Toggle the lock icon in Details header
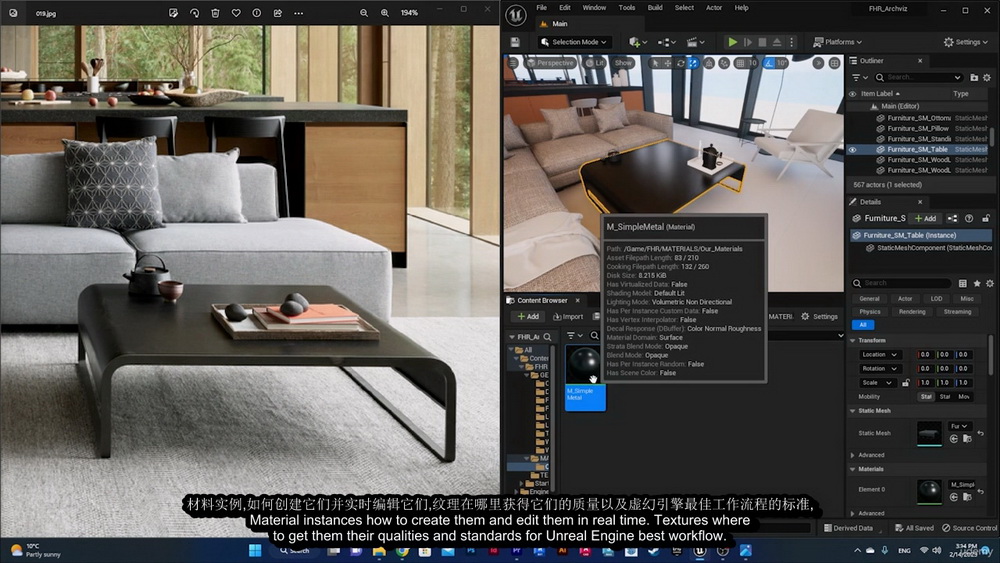This screenshot has width=1000, height=563. tap(986, 218)
